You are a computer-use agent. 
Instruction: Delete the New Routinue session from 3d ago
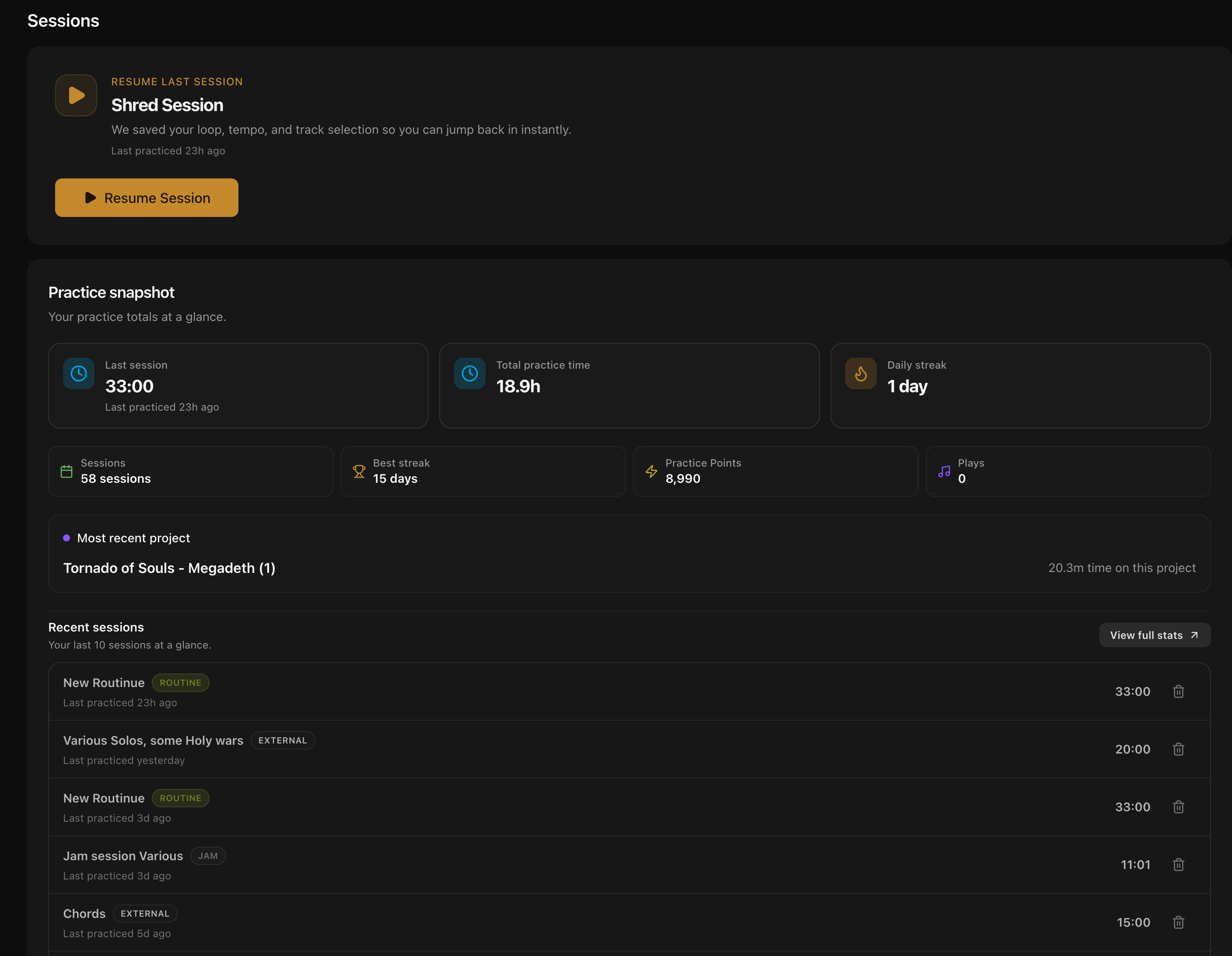click(1179, 807)
